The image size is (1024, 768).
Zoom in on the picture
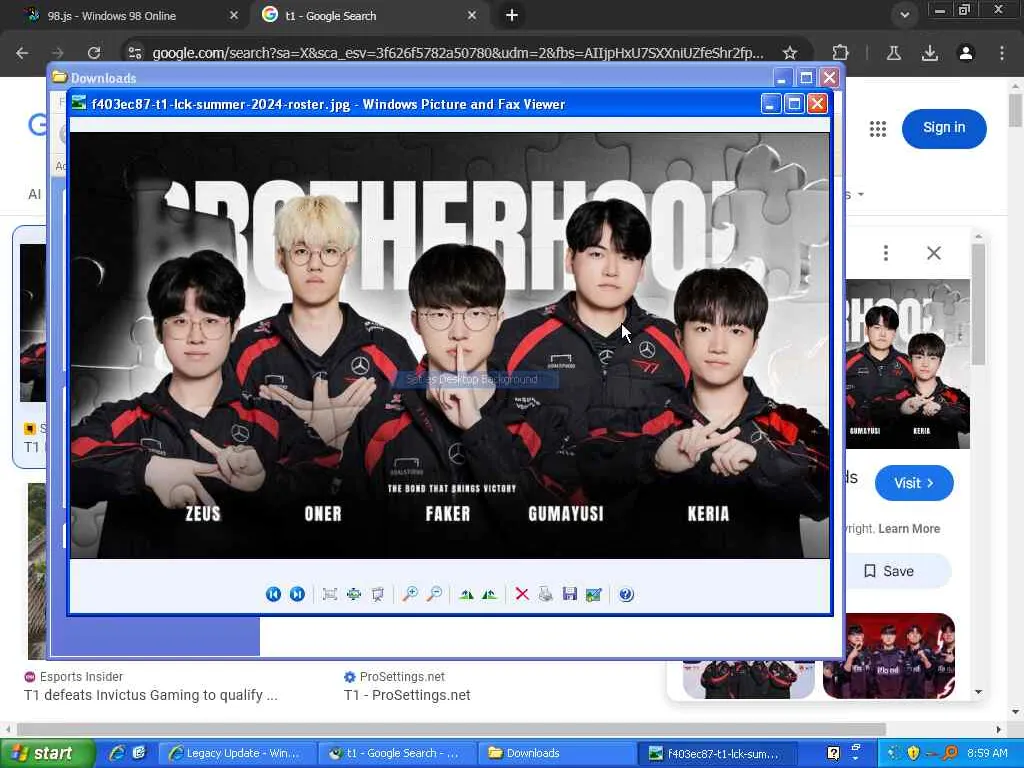[x=410, y=594]
